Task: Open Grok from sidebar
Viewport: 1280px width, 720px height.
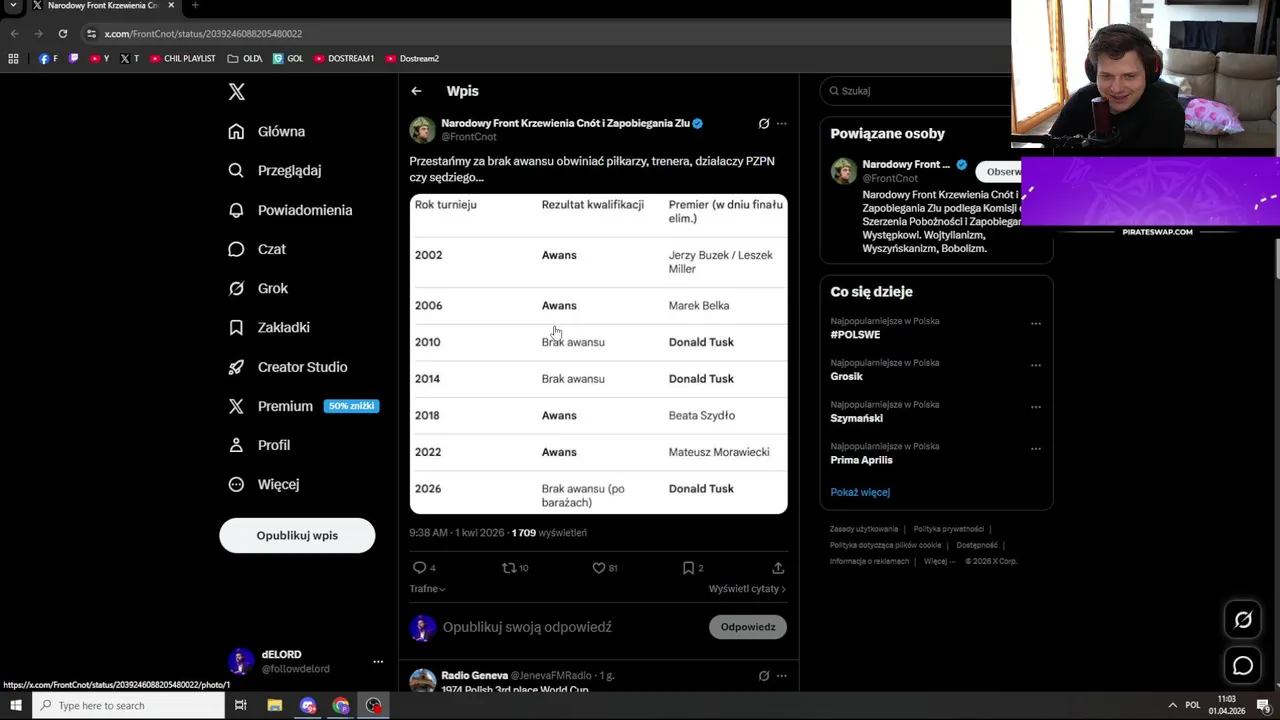Action: point(258,288)
